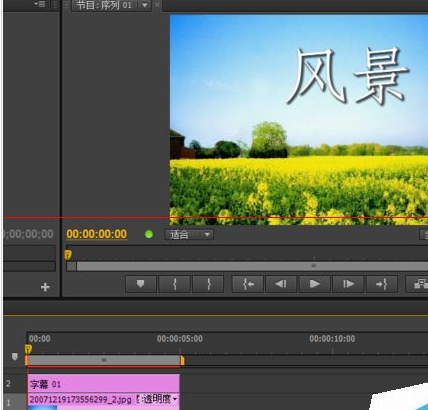Click the Lift button in program monitor

click(x=418, y=284)
